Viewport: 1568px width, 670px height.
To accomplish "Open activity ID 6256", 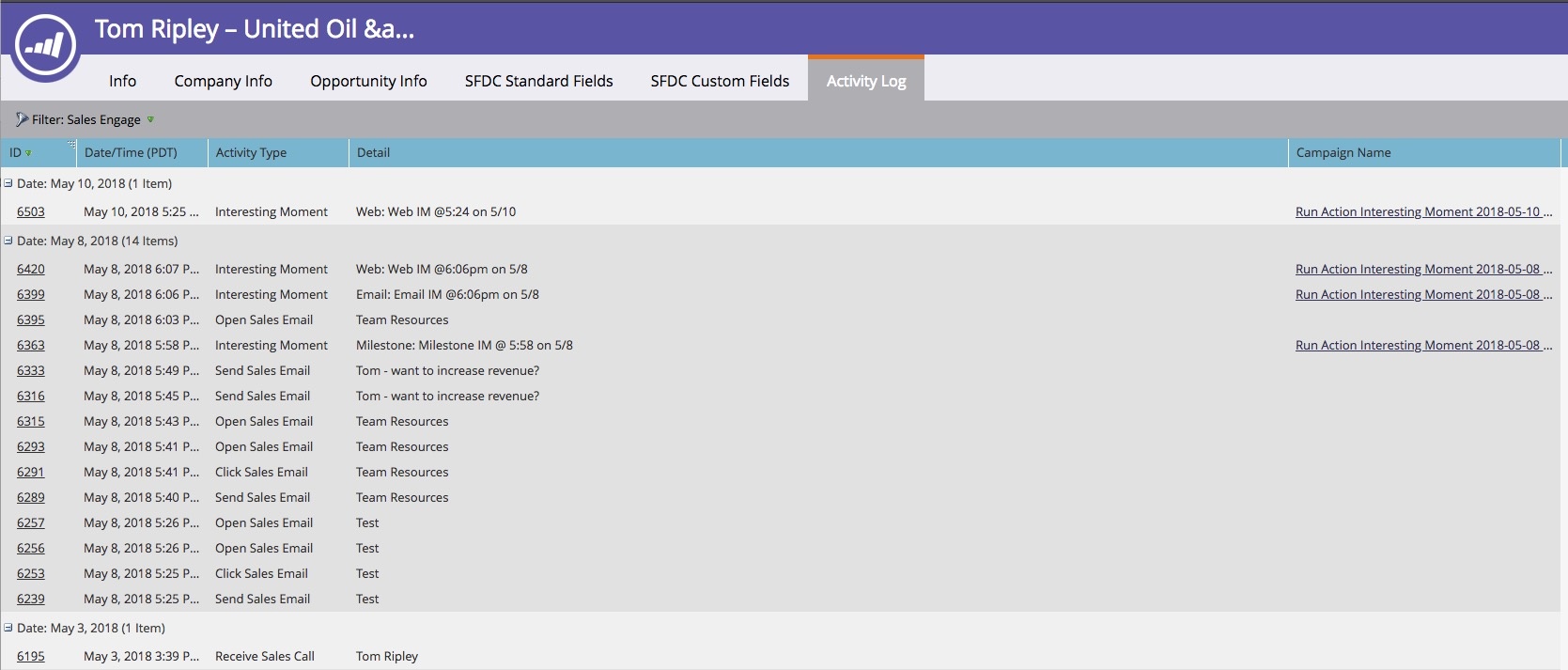I will (31, 548).
